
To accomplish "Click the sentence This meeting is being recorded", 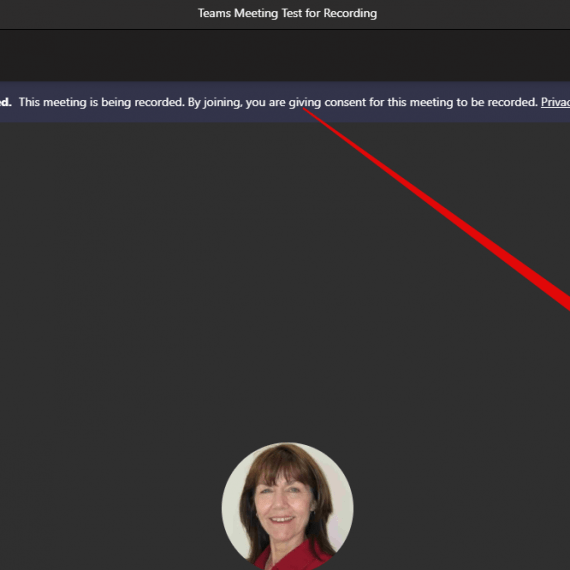I will pyautogui.click(x=102, y=103).
